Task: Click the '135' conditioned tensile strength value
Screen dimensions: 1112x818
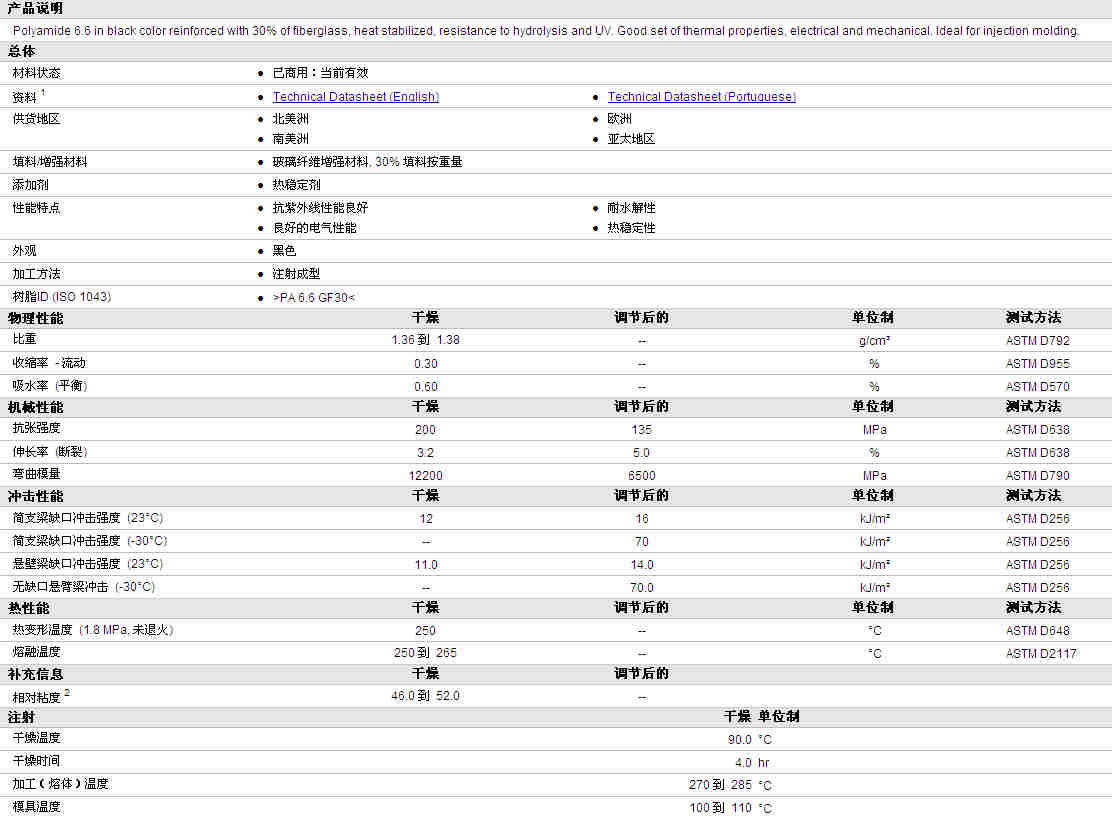Action: 641,429
